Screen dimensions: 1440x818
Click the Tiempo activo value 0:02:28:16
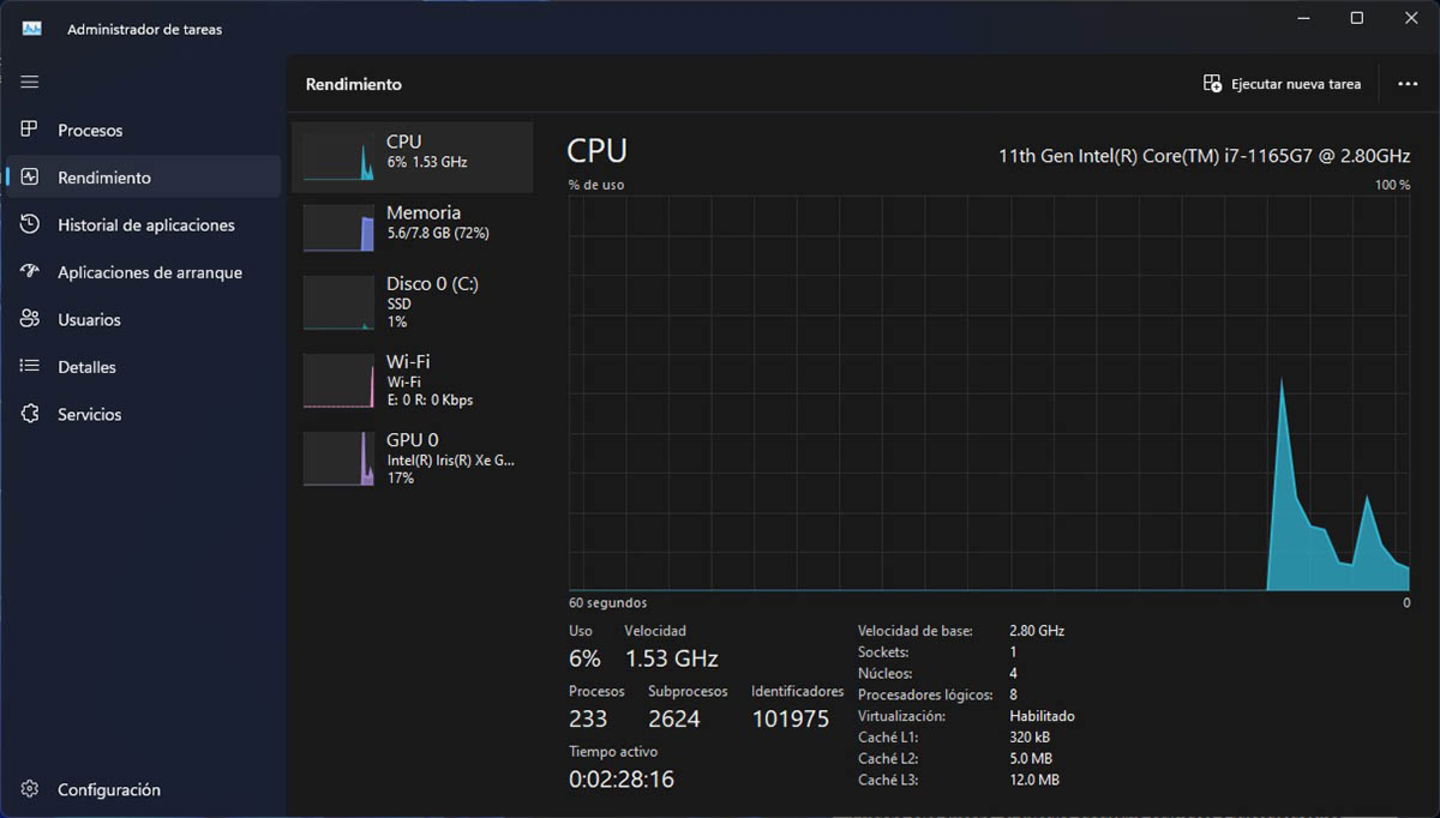point(621,779)
